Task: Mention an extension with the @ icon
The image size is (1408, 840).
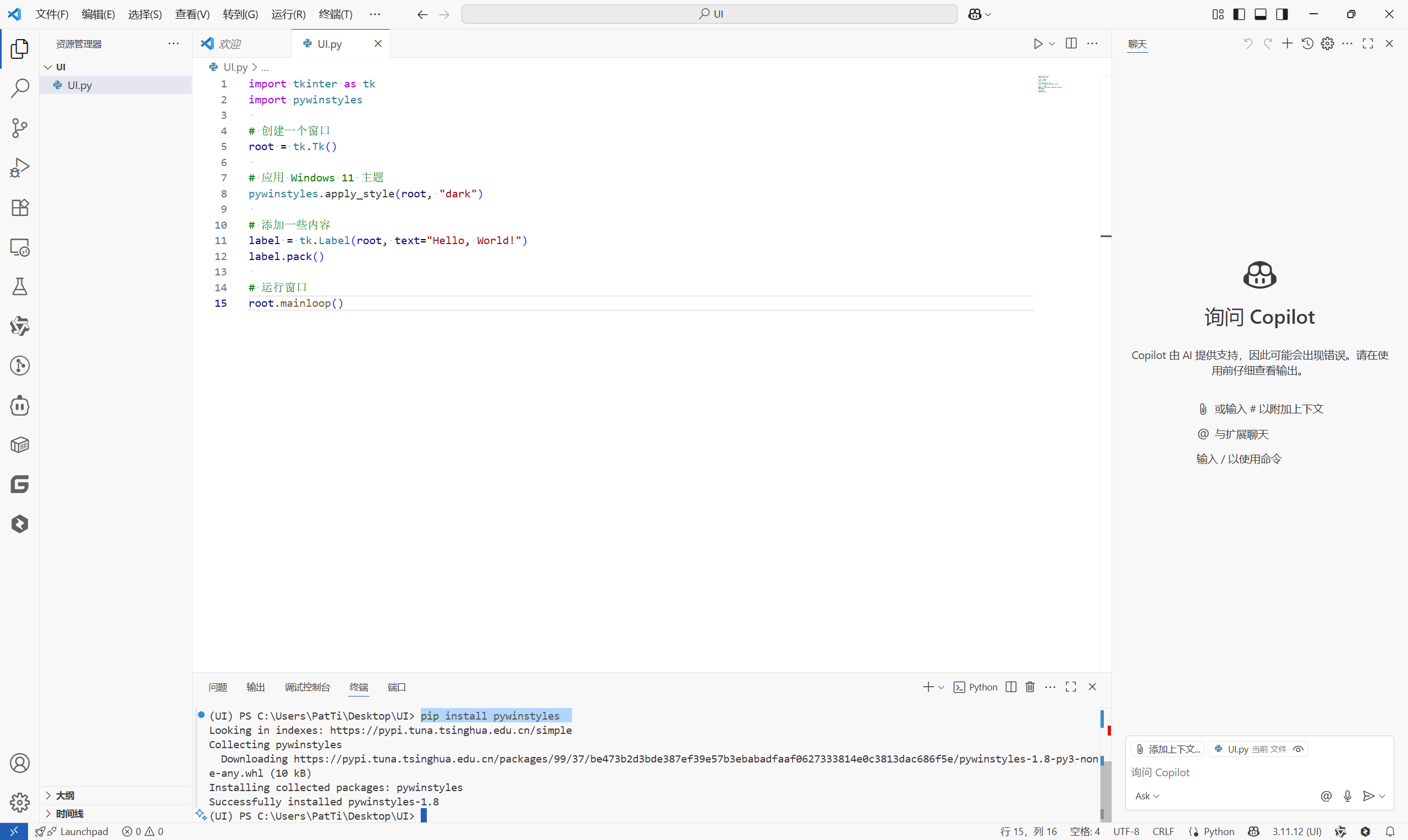Action: [1326, 796]
